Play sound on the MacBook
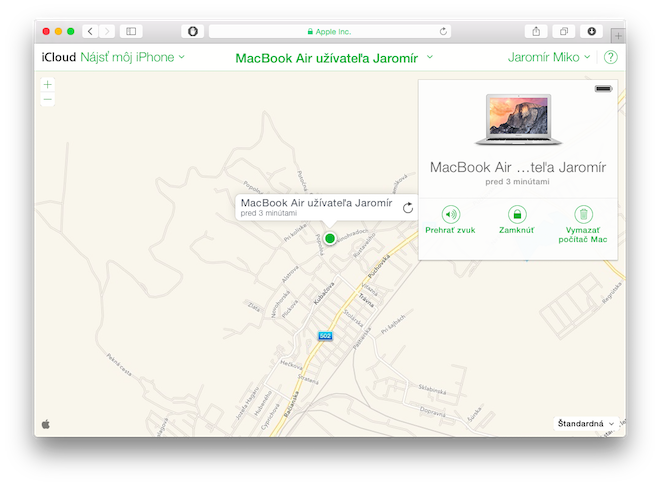The image size is (660, 486). pos(450,214)
